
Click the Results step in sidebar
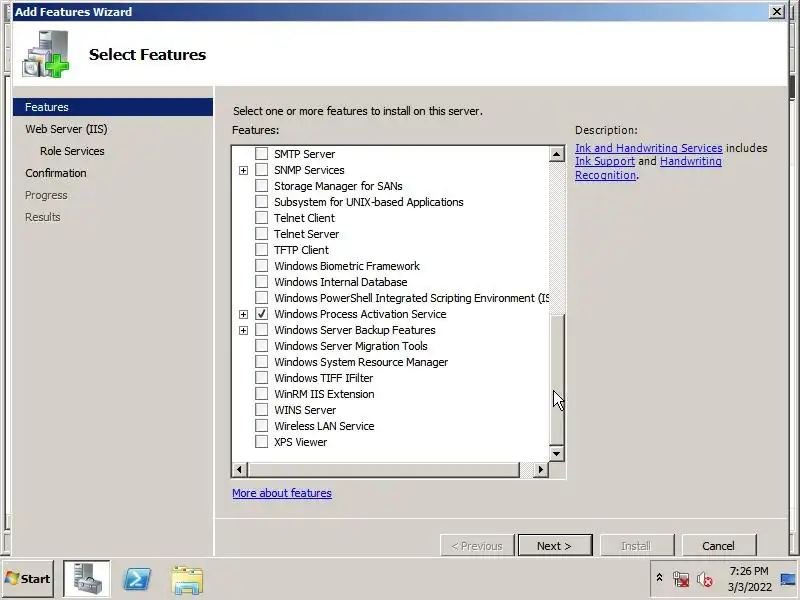[x=42, y=217]
